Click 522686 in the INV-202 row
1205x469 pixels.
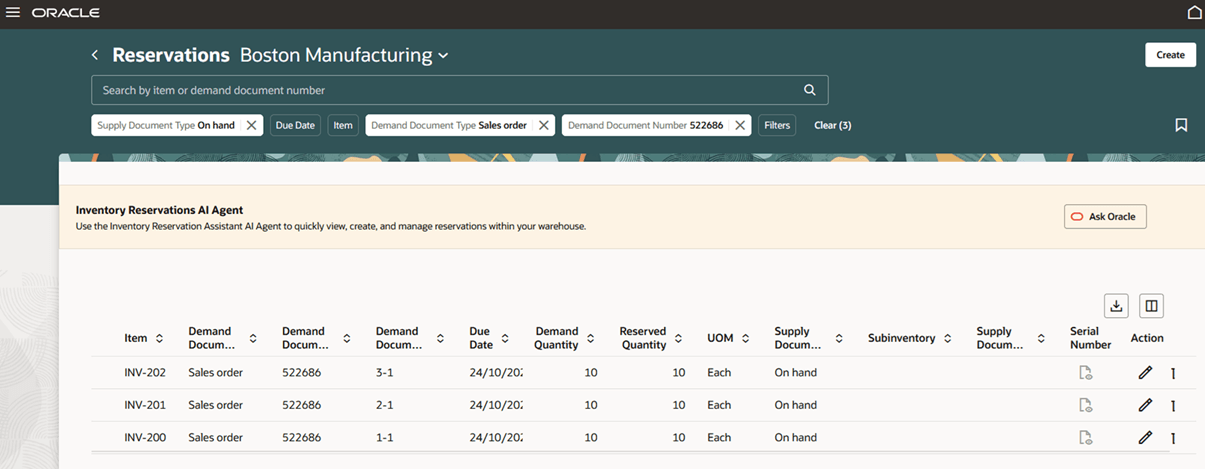pos(301,373)
